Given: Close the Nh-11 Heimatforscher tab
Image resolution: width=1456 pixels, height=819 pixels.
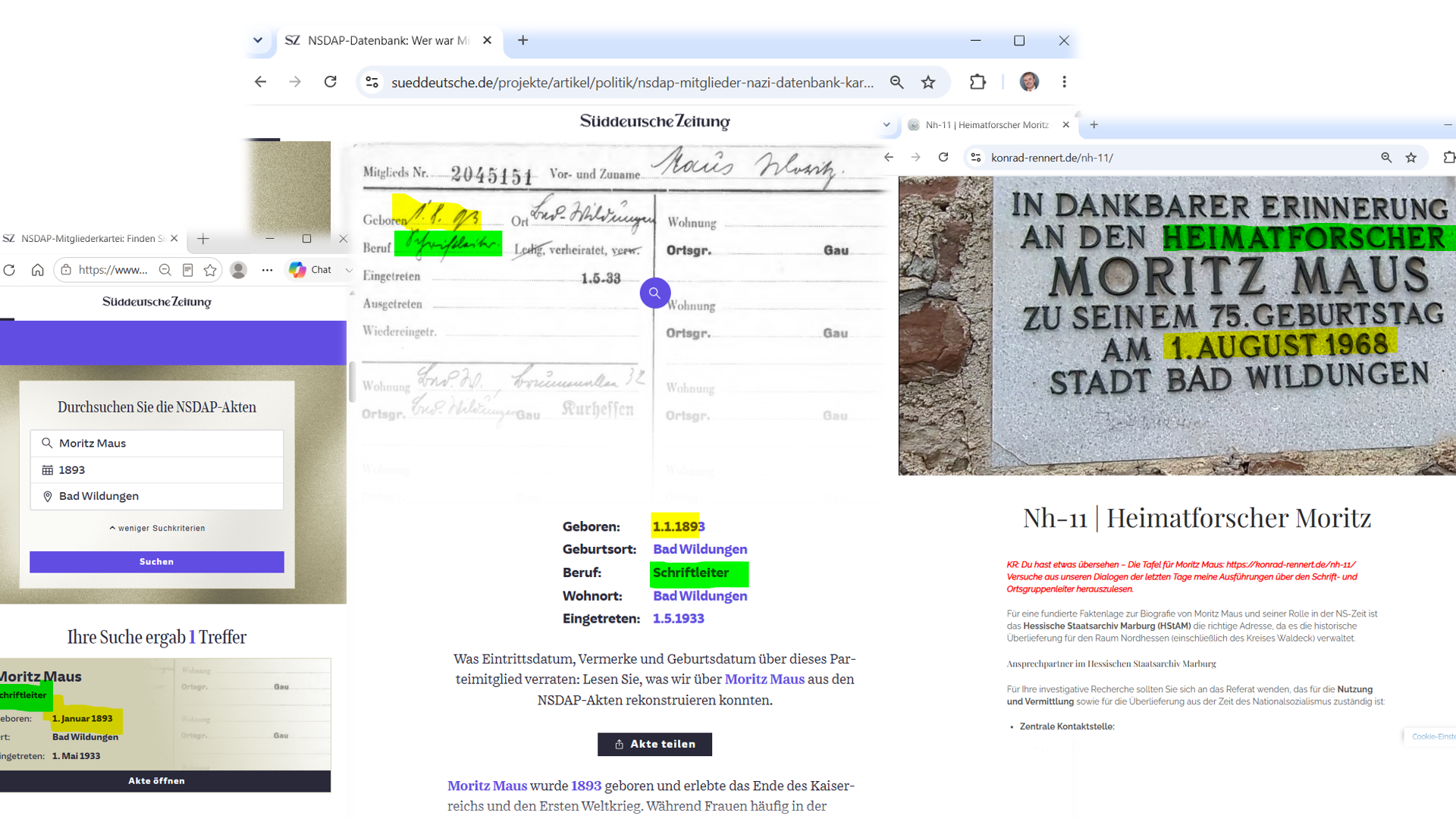Looking at the screenshot, I should (1065, 125).
